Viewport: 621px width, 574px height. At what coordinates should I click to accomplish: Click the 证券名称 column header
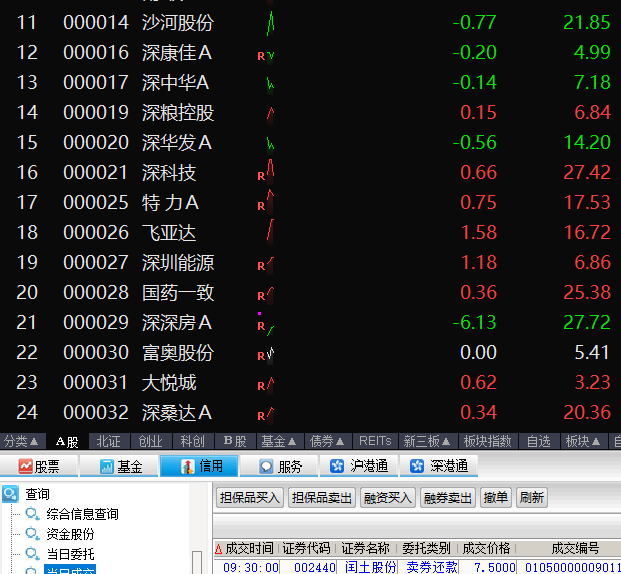[x=366, y=548]
